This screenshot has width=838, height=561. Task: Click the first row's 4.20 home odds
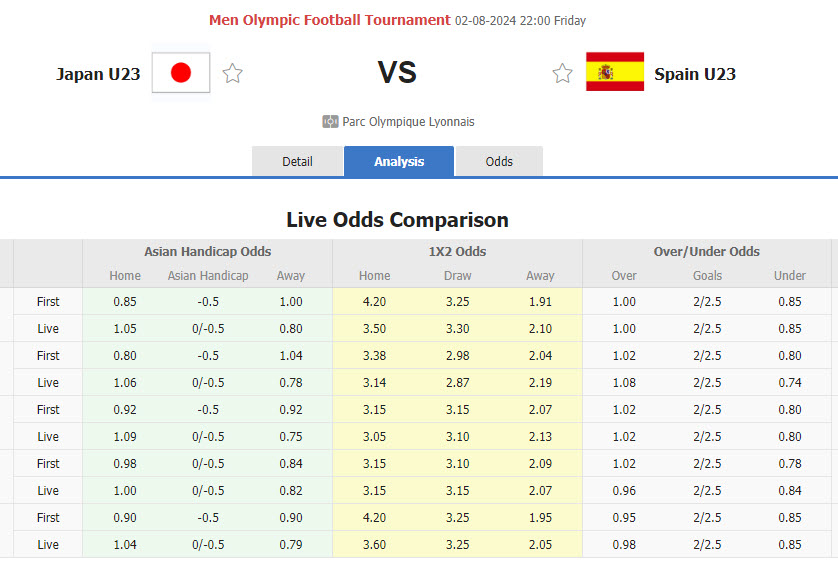pyautogui.click(x=374, y=301)
